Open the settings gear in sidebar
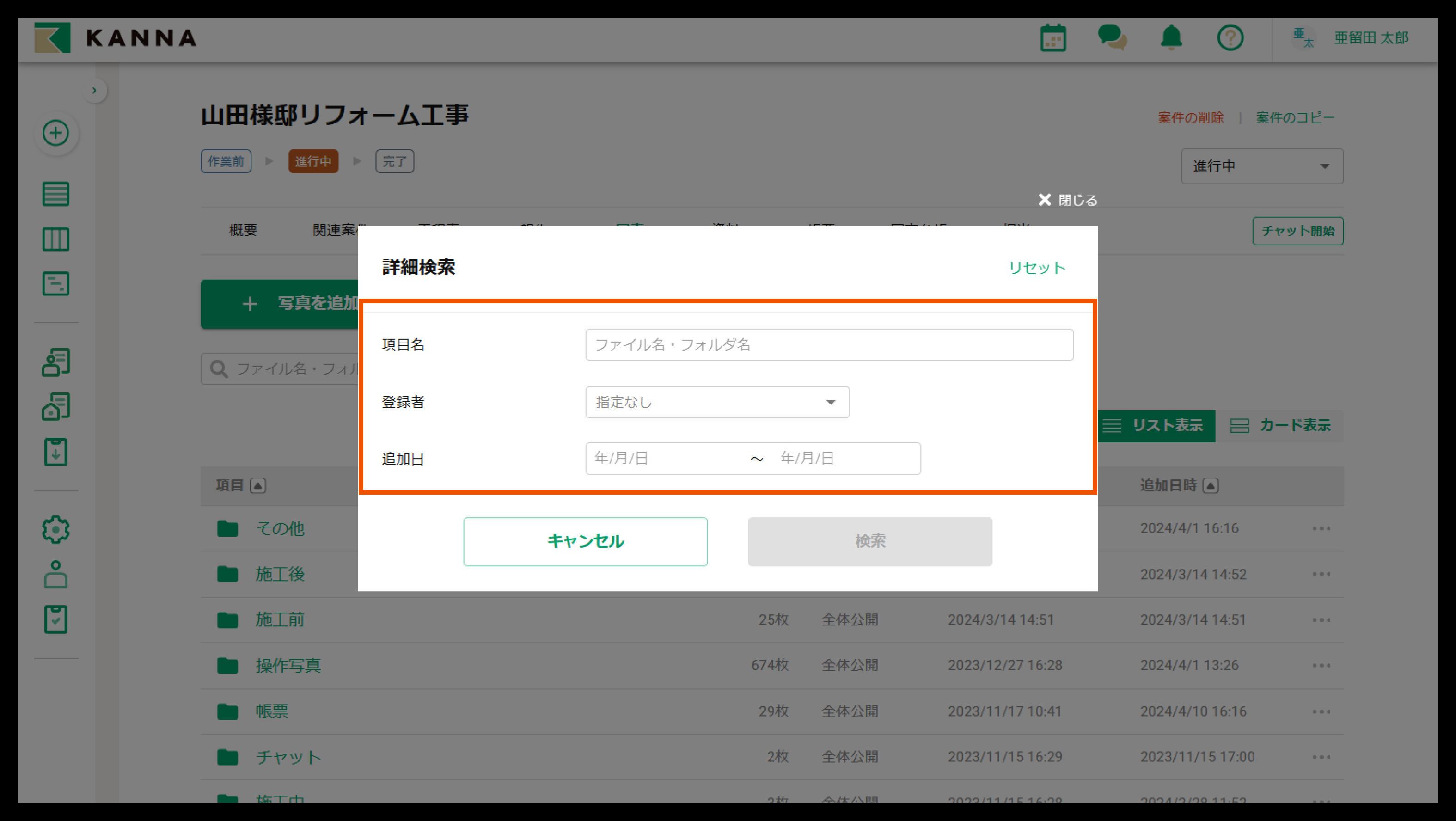Screen dimensions: 1456x821 (56, 530)
